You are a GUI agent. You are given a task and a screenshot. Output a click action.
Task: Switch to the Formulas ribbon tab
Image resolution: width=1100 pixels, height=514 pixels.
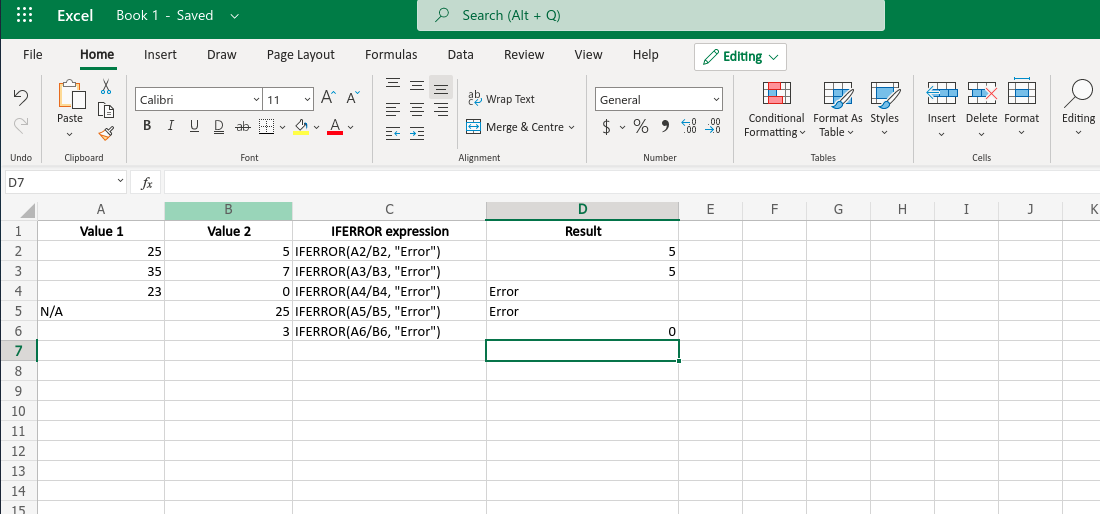(x=391, y=55)
